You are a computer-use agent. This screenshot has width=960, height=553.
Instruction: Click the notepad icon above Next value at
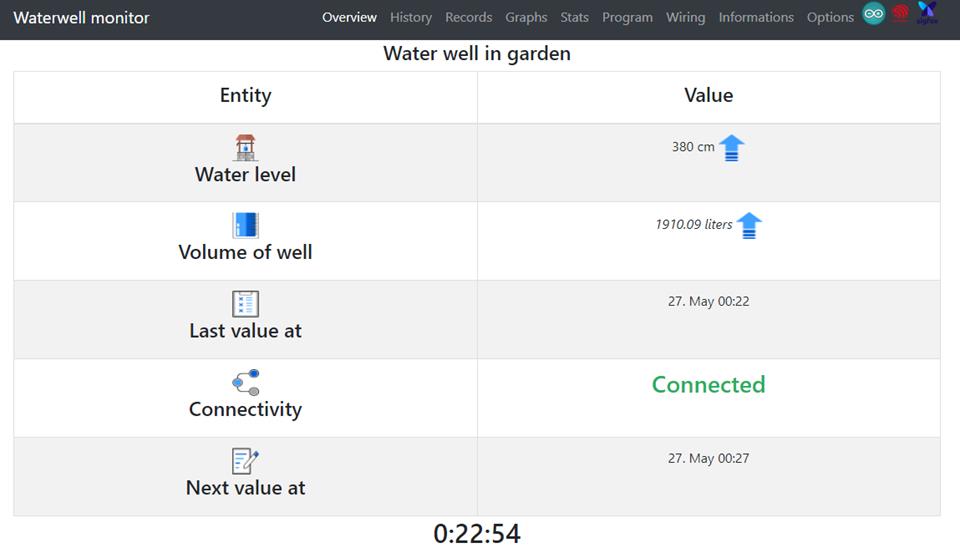pyautogui.click(x=245, y=461)
